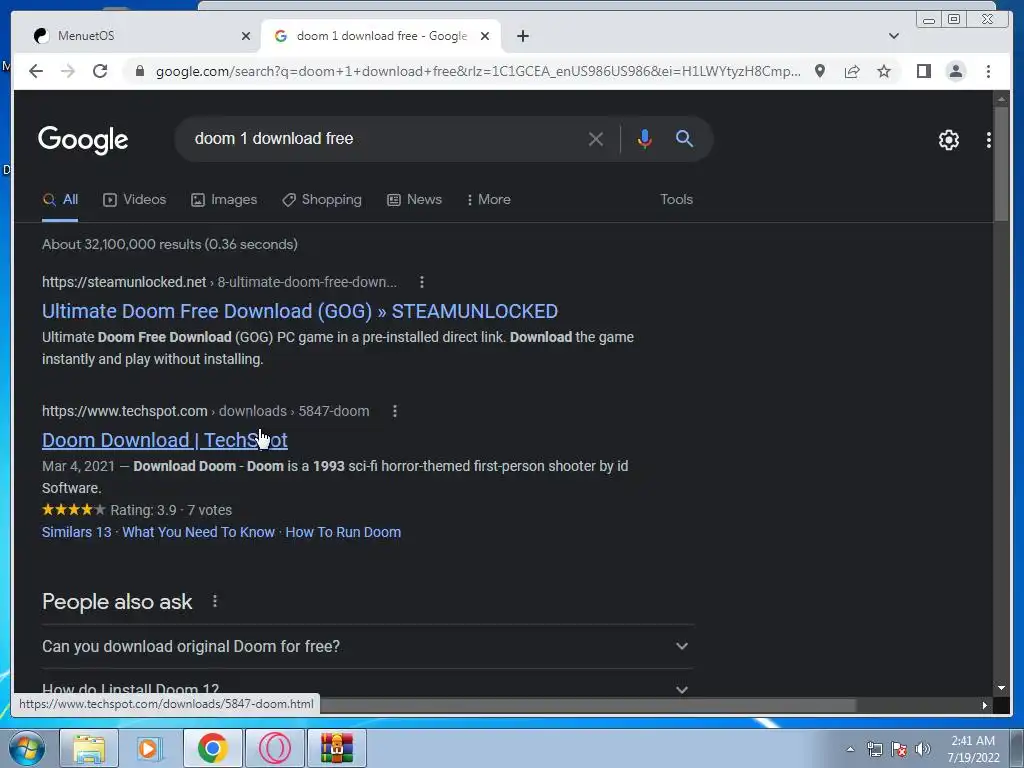Click the "People also ask" heading
This screenshot has height=768, width=1024.
(x=117, y=602)
